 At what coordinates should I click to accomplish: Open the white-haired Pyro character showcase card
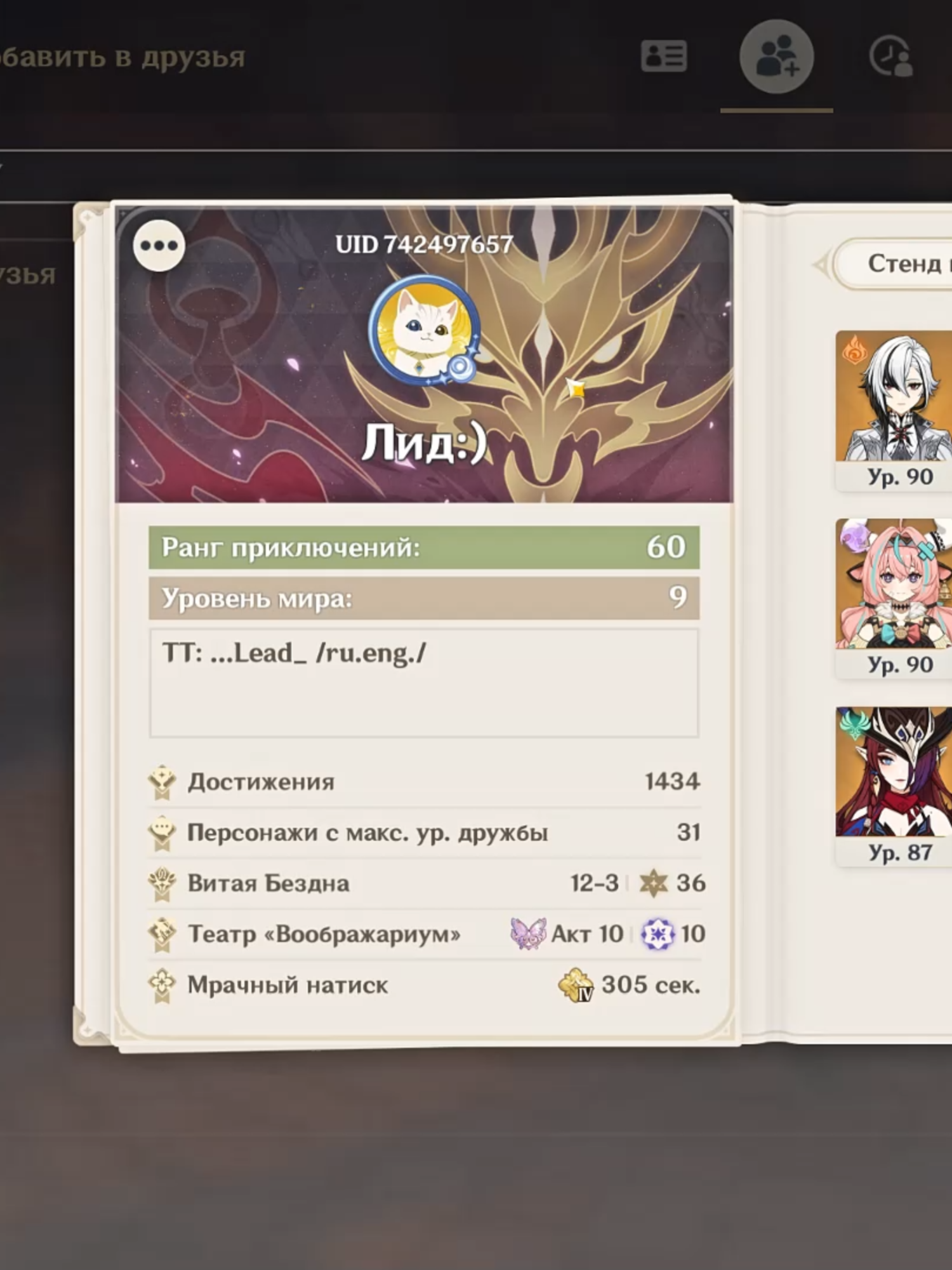tap(894, 410)
